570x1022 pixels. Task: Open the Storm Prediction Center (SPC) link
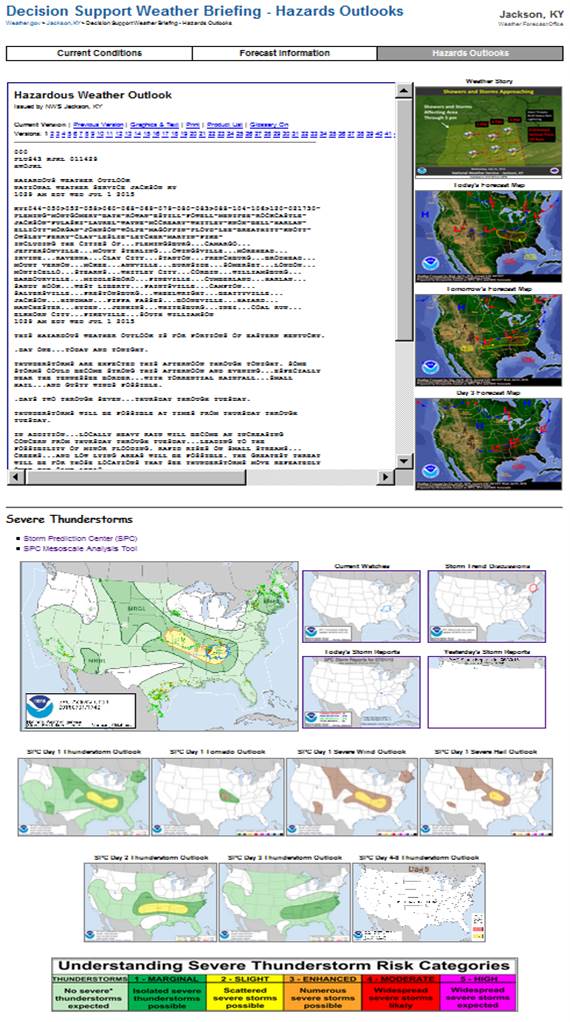coord(80,538)
